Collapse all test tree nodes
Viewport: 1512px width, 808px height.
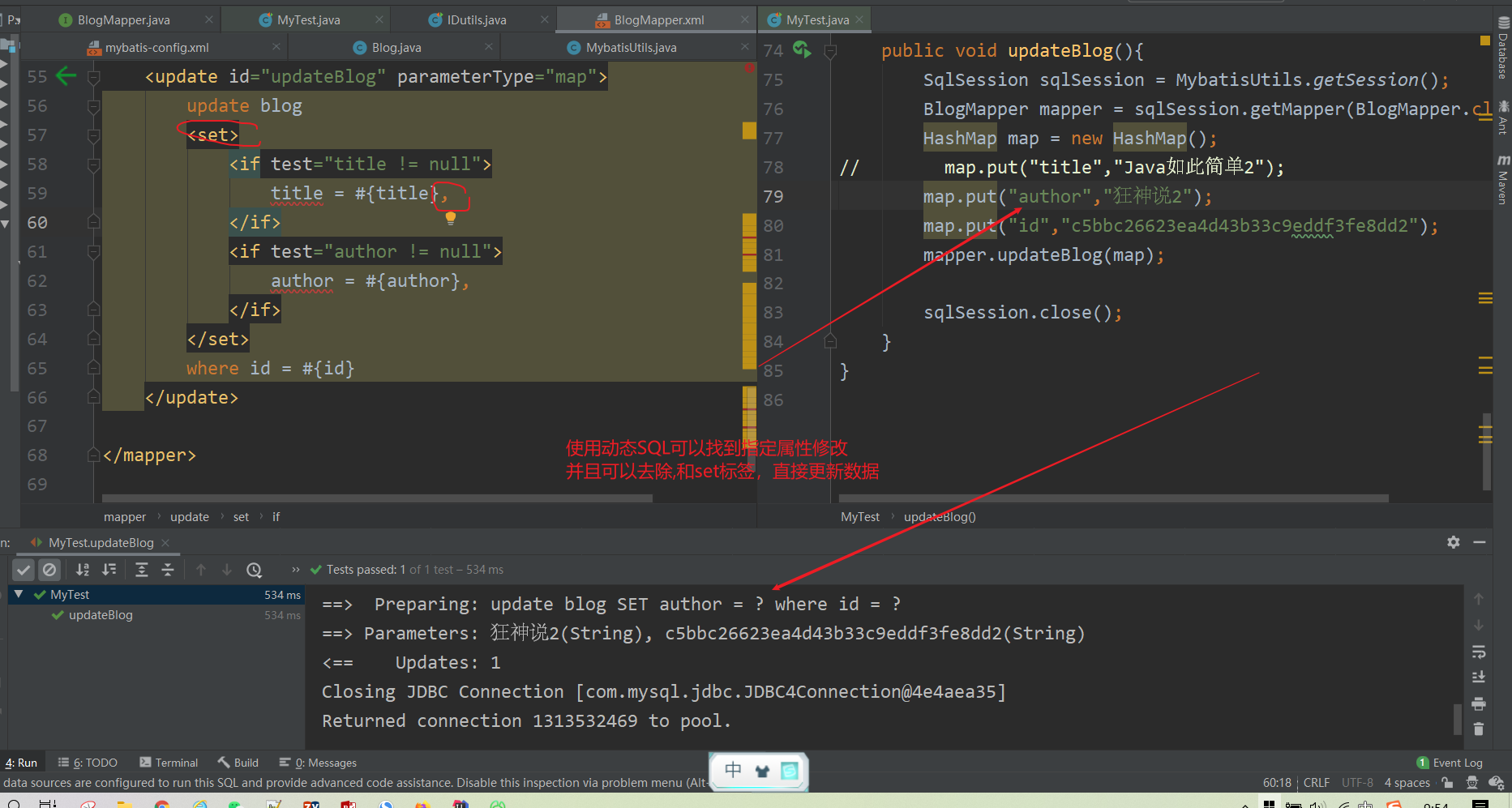[168, 570]
